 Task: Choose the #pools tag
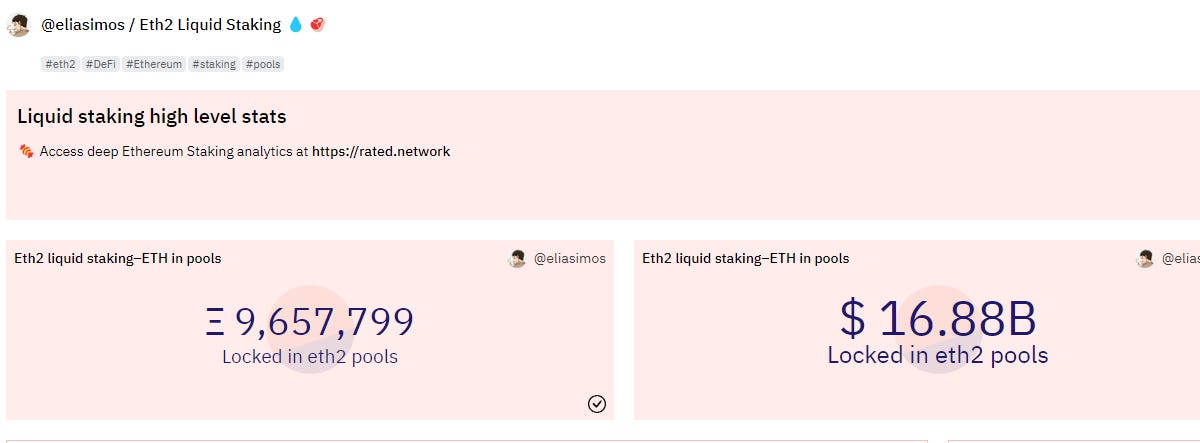click(264, 64)
